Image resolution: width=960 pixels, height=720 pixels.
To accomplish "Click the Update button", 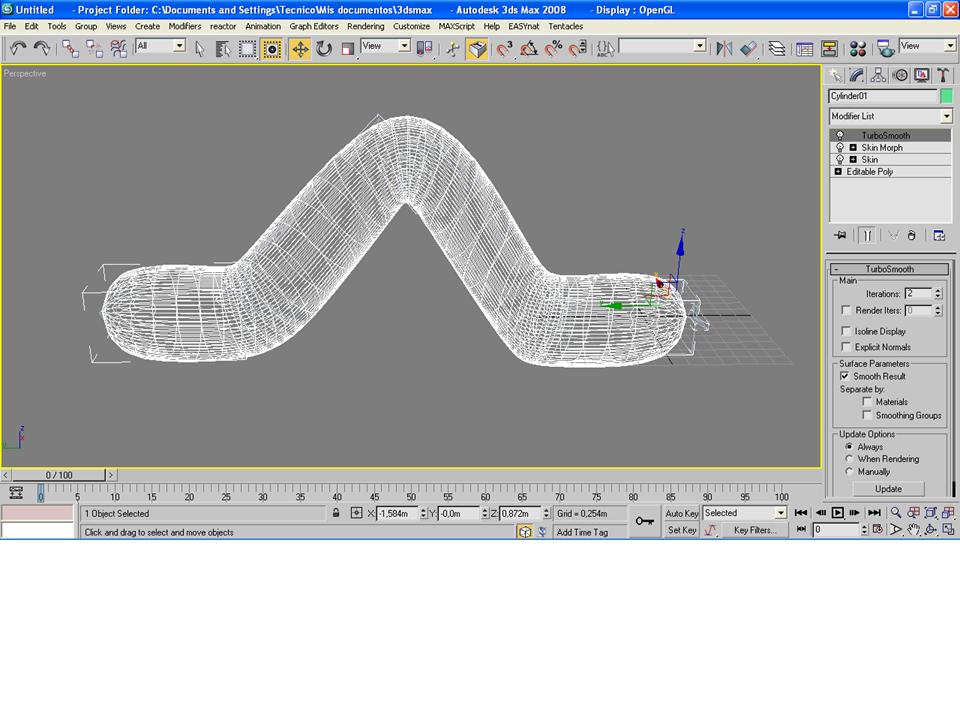I will tap(888, 489).
